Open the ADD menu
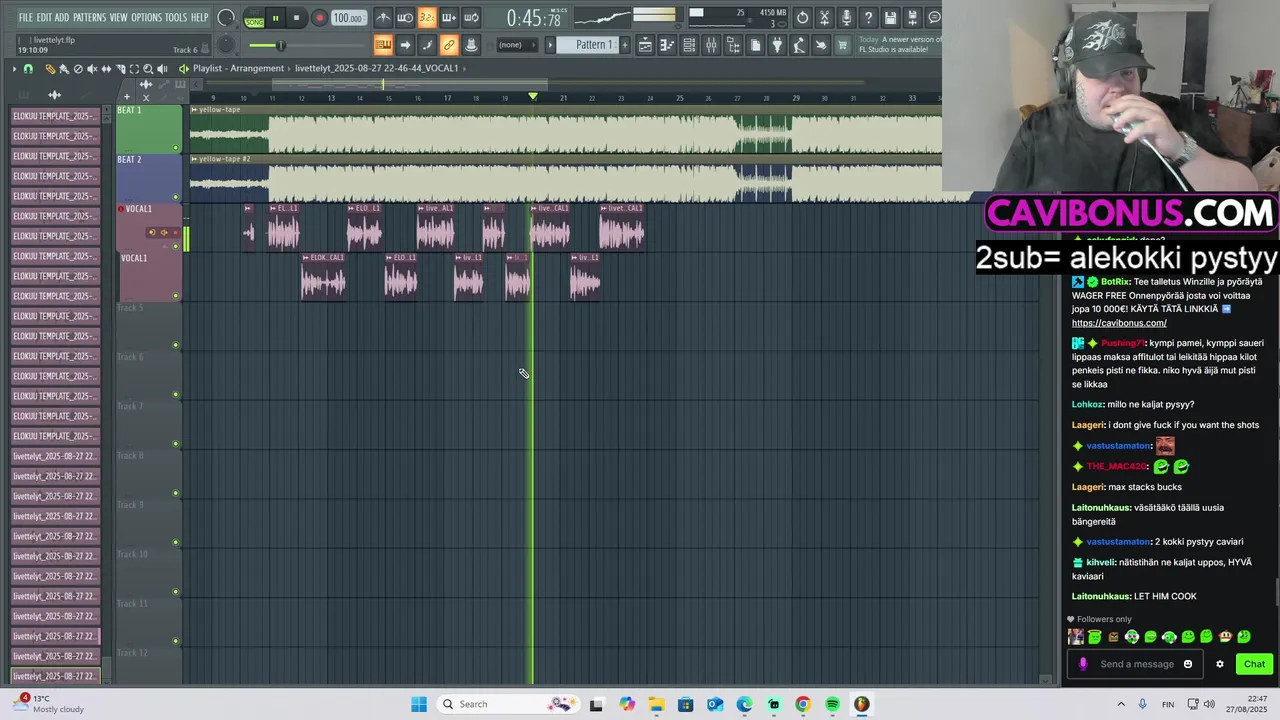This screenshot has height=720, width=1280. click(62, 18)
